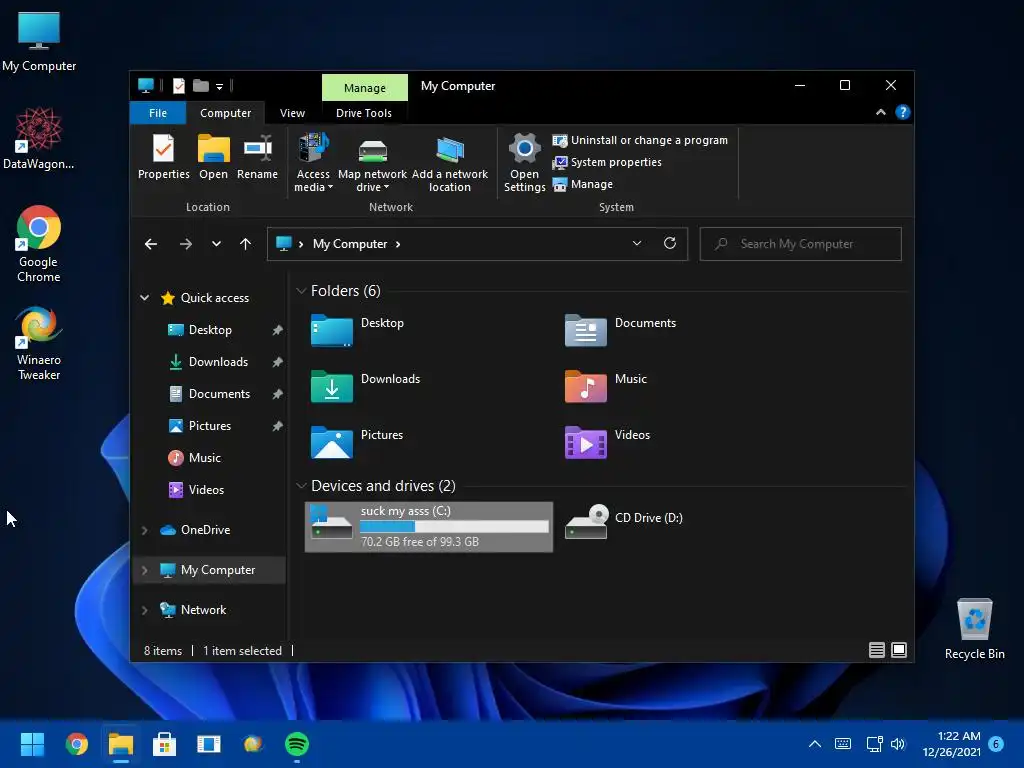The image size is (1024, 768).
Task: Collapse the Folders (6) group
Action: point(301,291)
